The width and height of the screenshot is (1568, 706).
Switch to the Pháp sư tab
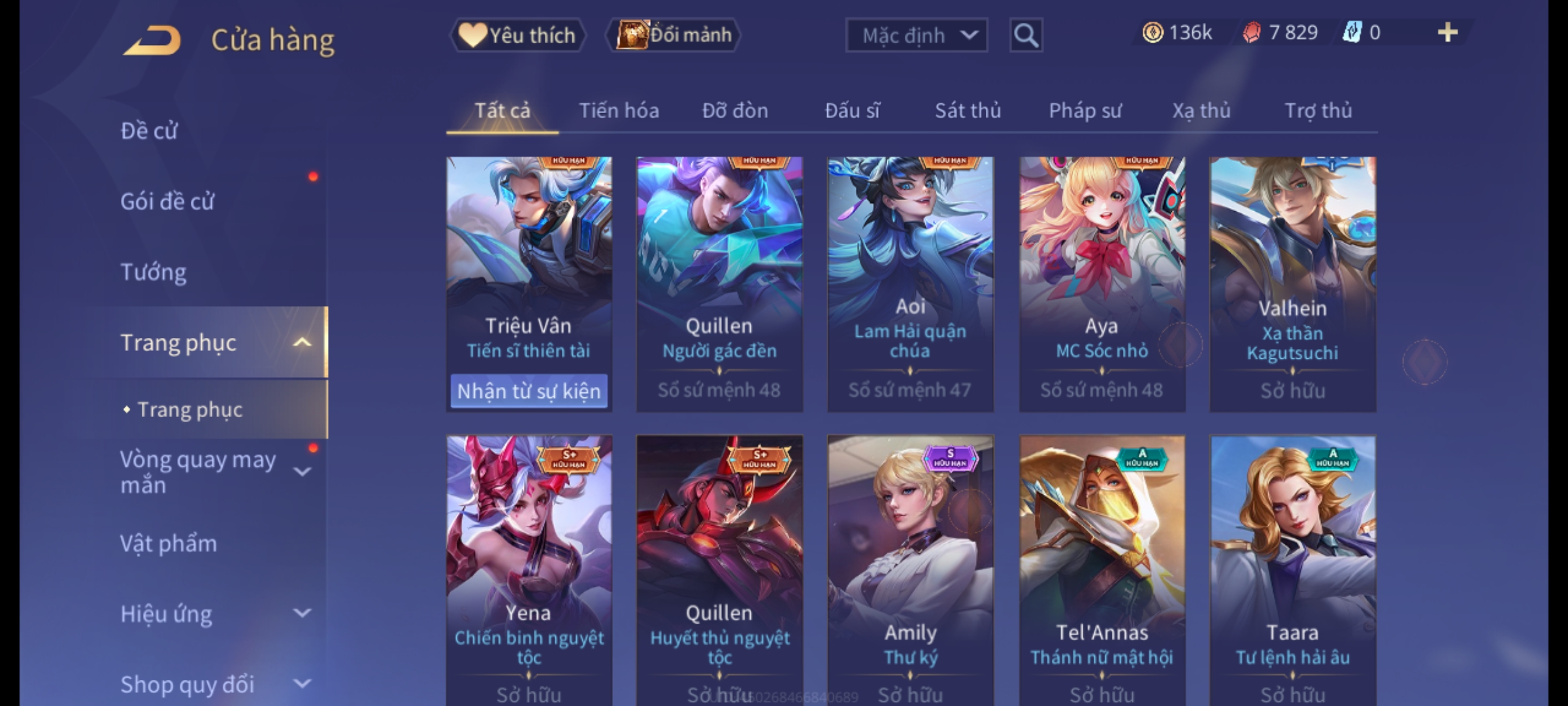pyautogui.click(x=1085, y=110)
